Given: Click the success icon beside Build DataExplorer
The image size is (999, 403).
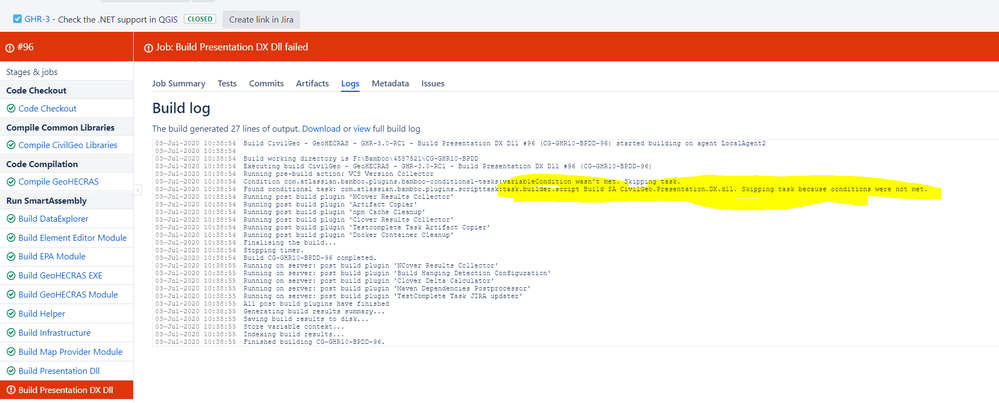Looking at the screenshot, I should (x=11, y=219).
